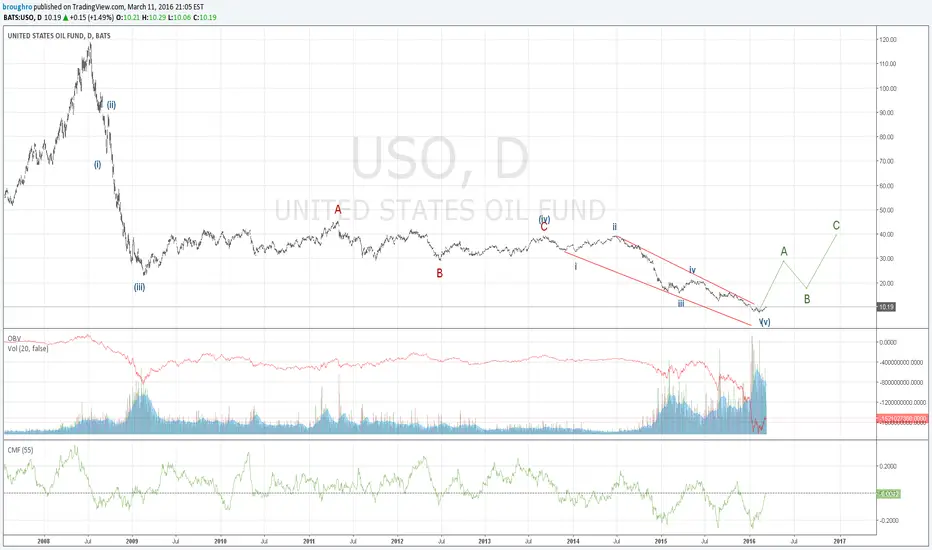This screenshot has width=932, height=550.
Task: Click the 2017 time axis label
Action: click(839, 542)
